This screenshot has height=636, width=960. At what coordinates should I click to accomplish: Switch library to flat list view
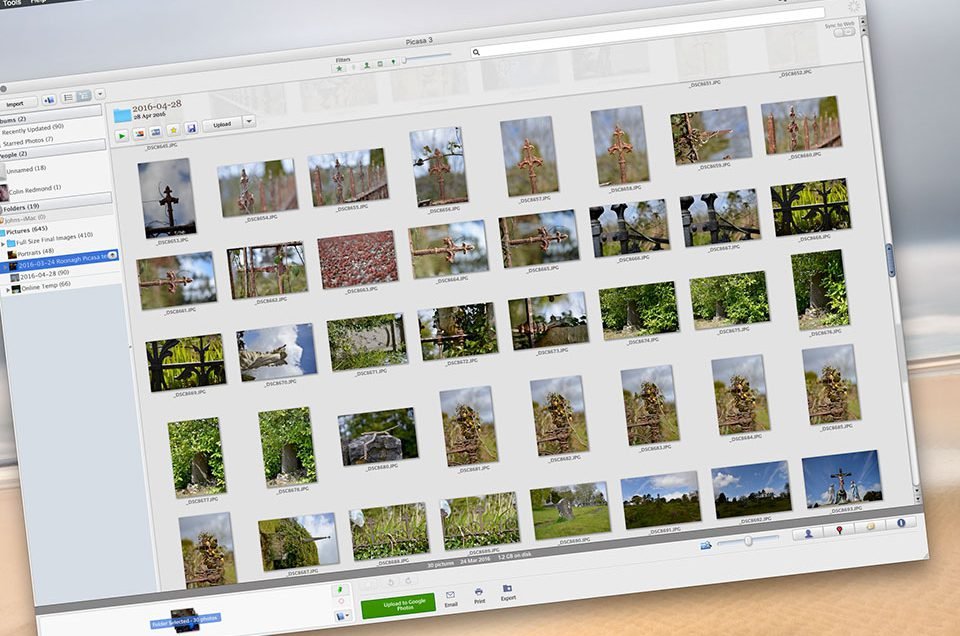coord(69,97)
